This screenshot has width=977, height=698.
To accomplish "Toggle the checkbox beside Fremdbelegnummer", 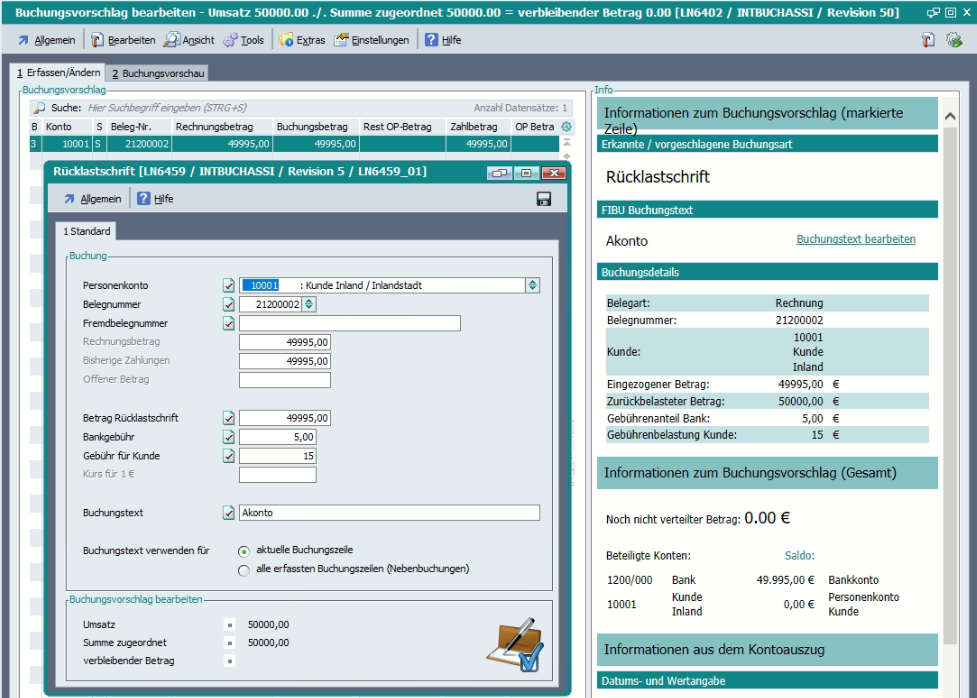I will [x=229, y=323].
